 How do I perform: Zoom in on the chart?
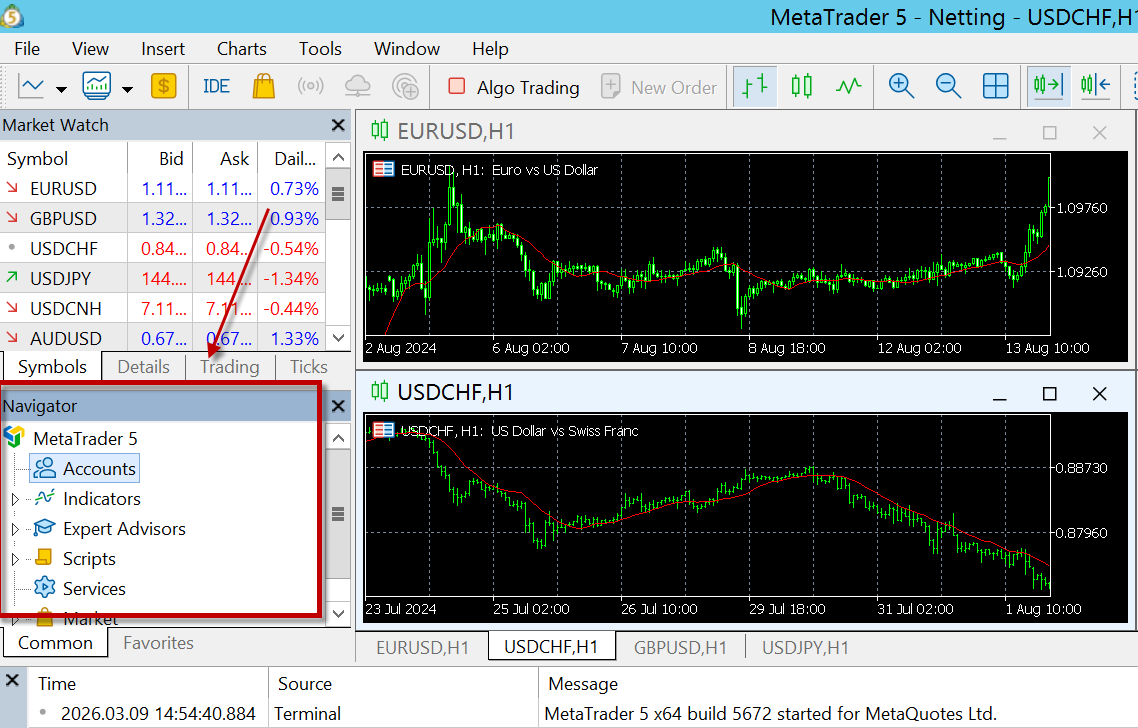pyautogui.click(x=901, y=87)
